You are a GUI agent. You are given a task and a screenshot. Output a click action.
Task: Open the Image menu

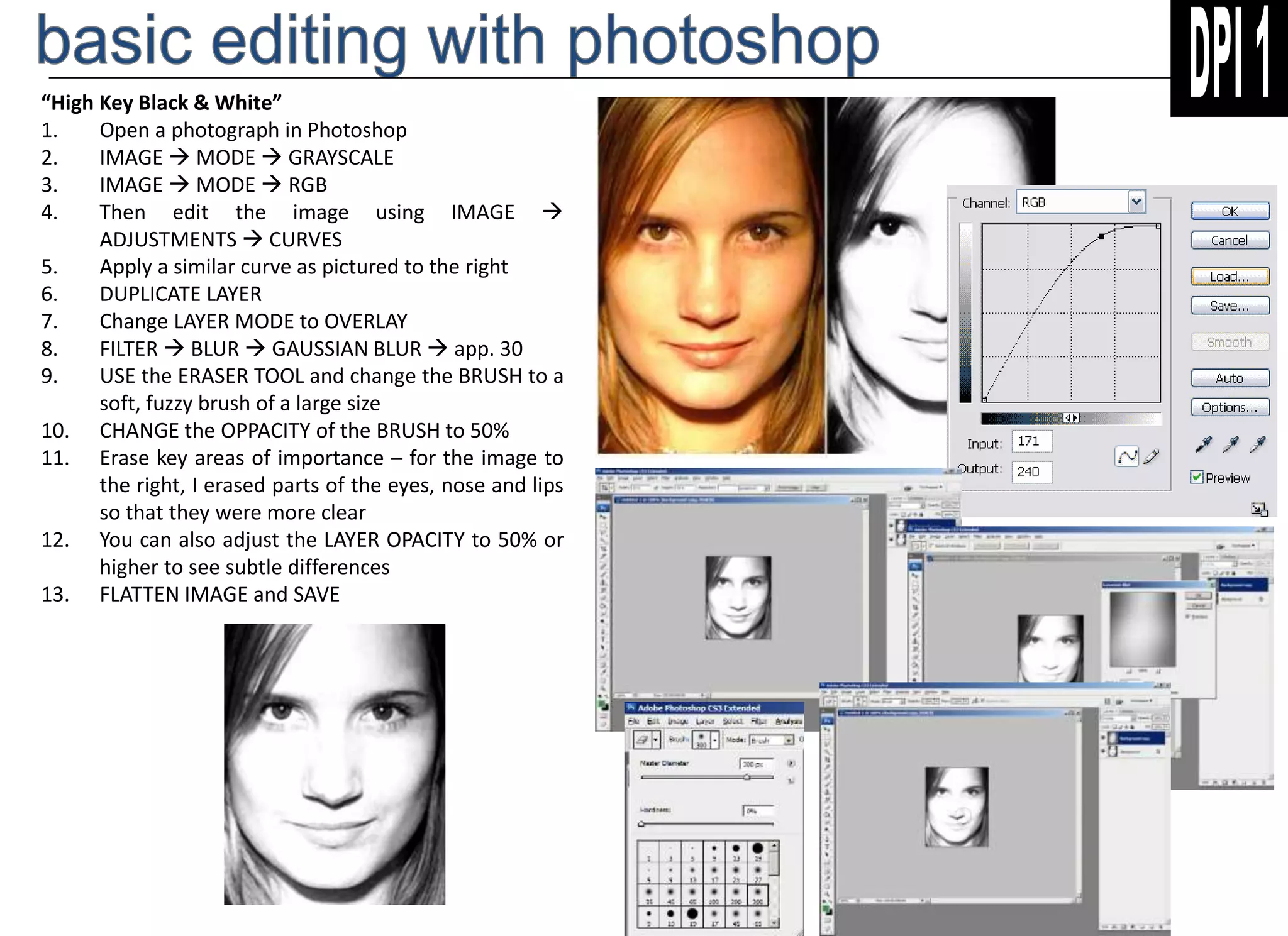[677, 722]
